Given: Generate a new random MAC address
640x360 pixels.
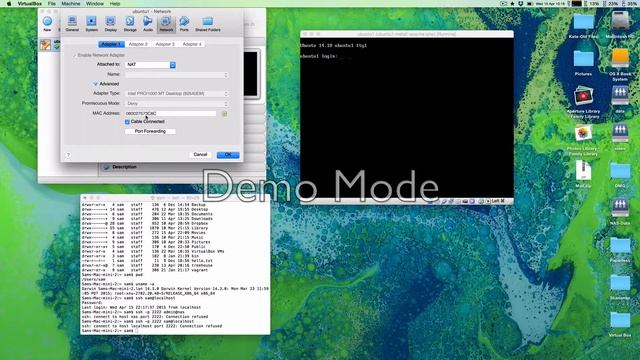Looking at the screenshot, I should 224,114.
